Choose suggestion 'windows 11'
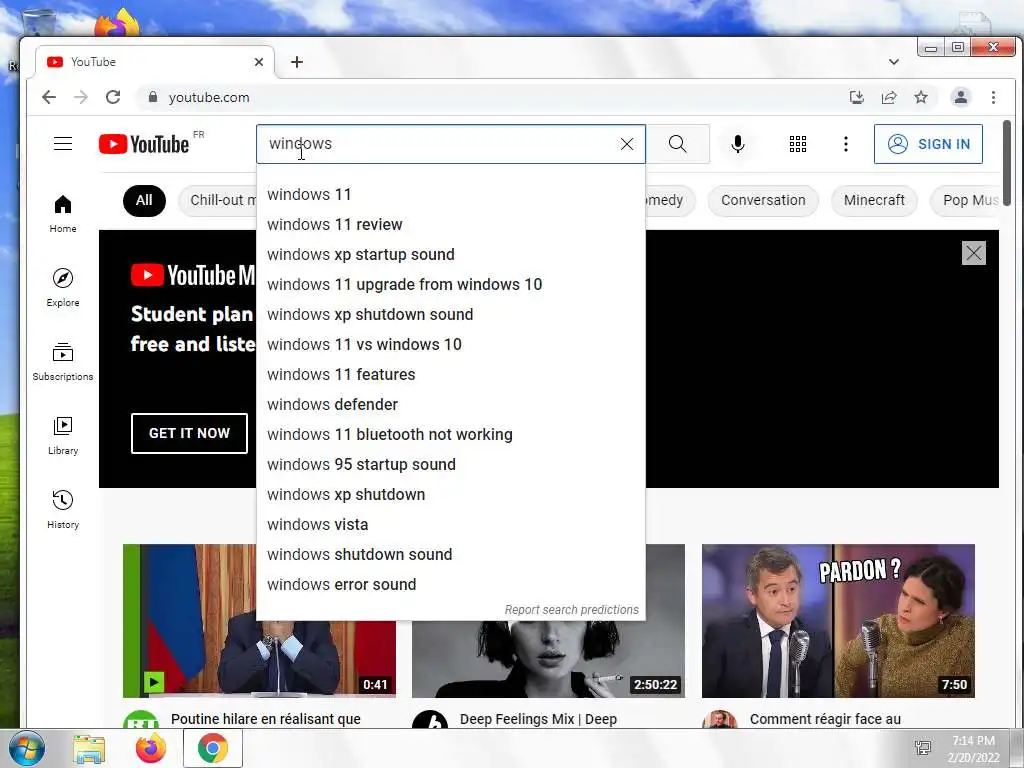 [451, 195]
